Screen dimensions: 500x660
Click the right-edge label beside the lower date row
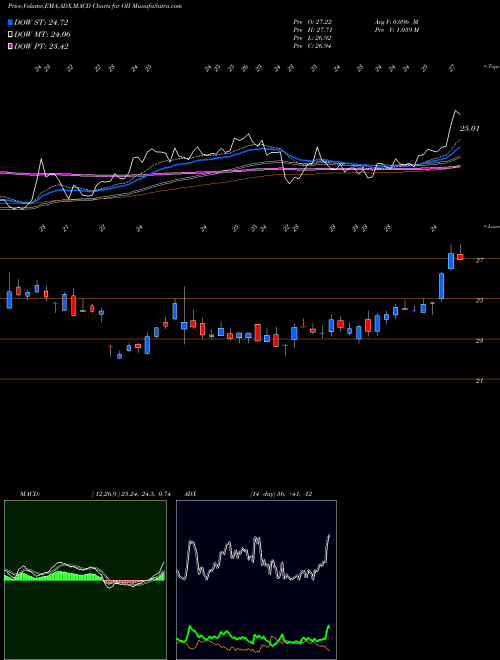(x=491, y=226)
